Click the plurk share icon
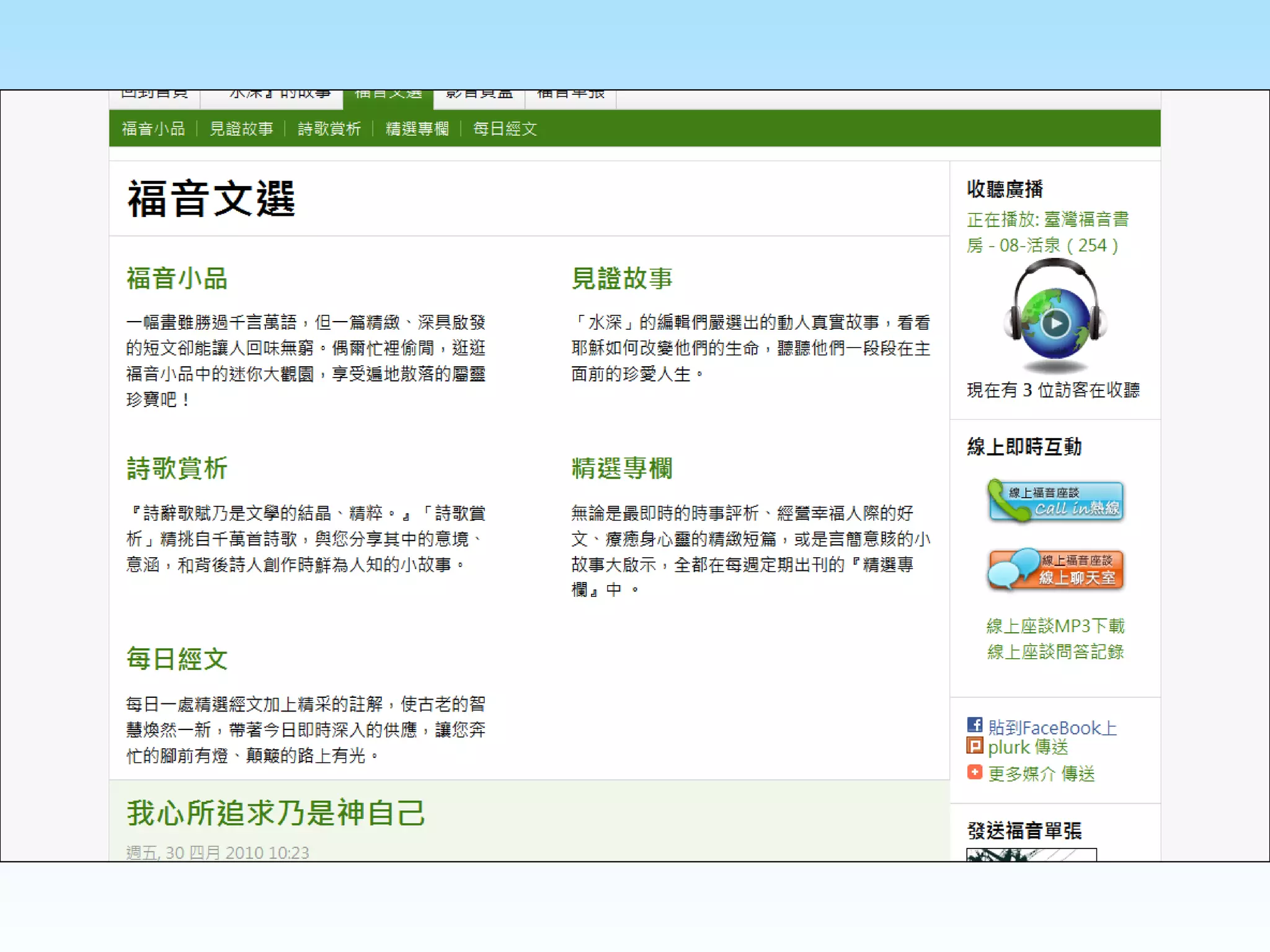This screenshot has height=952, width=1270. tap(974, 746)
